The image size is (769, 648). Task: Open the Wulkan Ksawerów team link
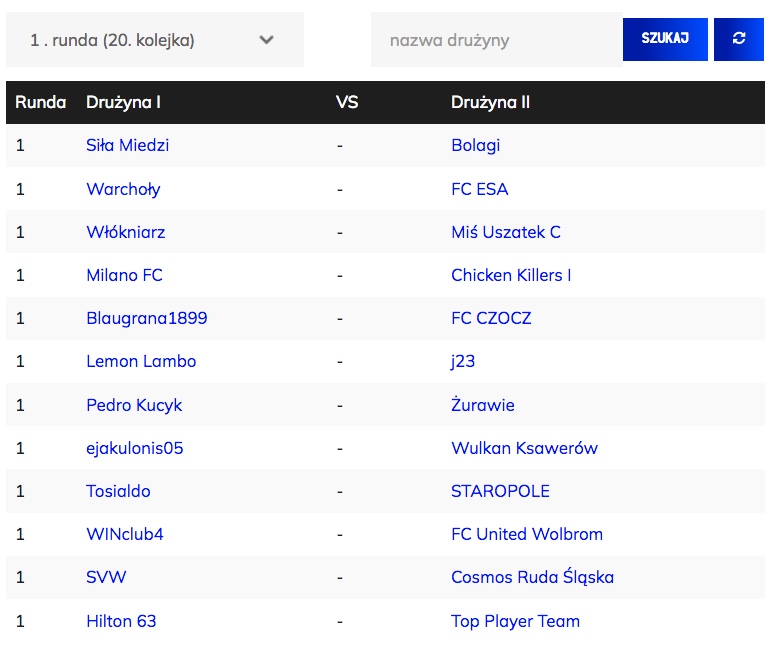(524, 448)
